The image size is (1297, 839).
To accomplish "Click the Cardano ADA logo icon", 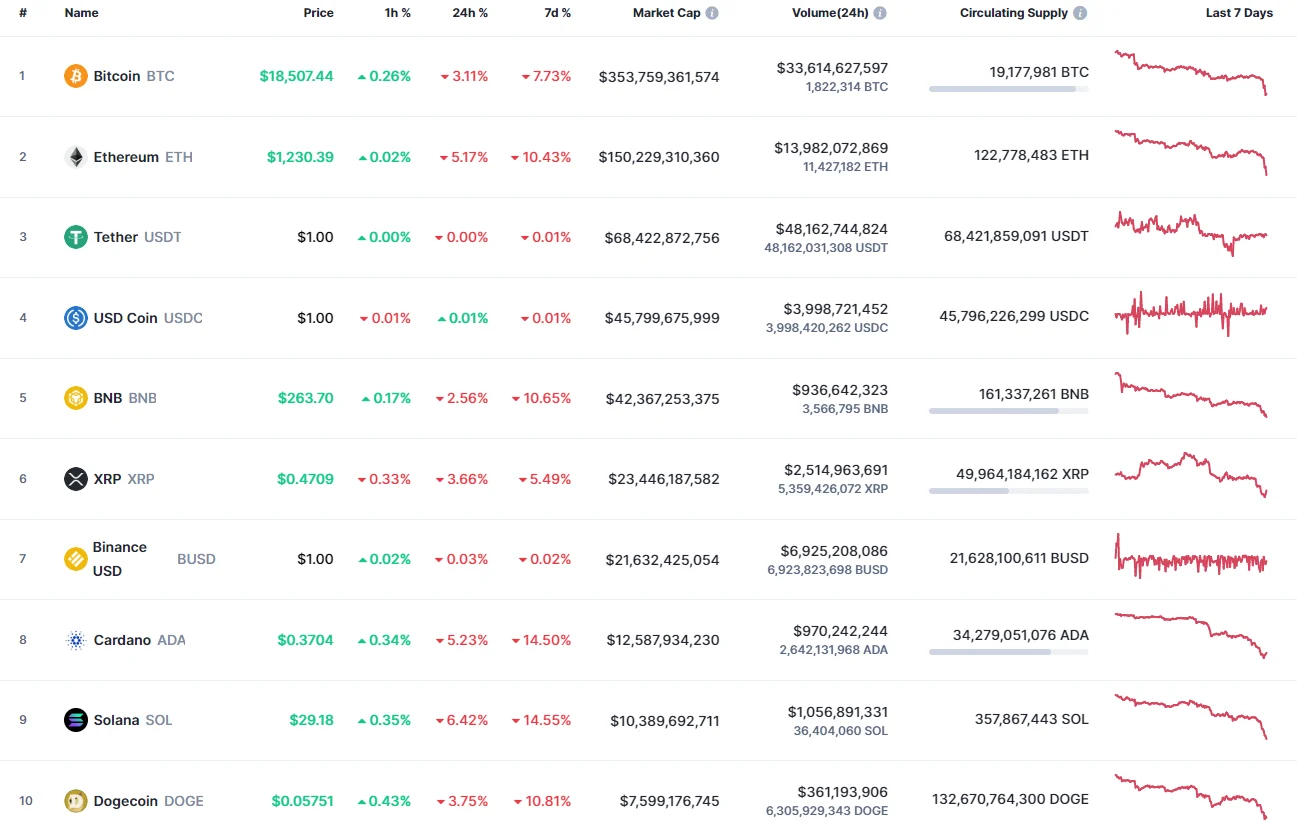I will (x=76, y=639).
